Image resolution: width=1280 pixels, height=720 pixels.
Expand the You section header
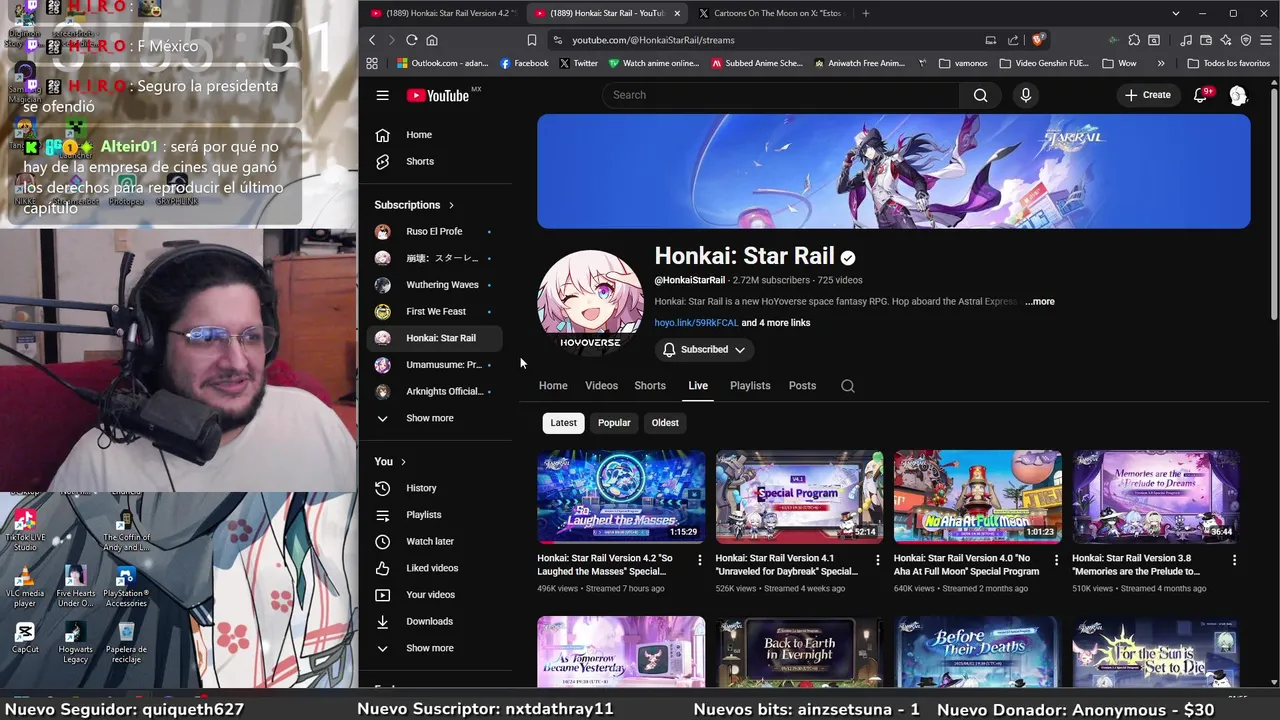(390, 461)
